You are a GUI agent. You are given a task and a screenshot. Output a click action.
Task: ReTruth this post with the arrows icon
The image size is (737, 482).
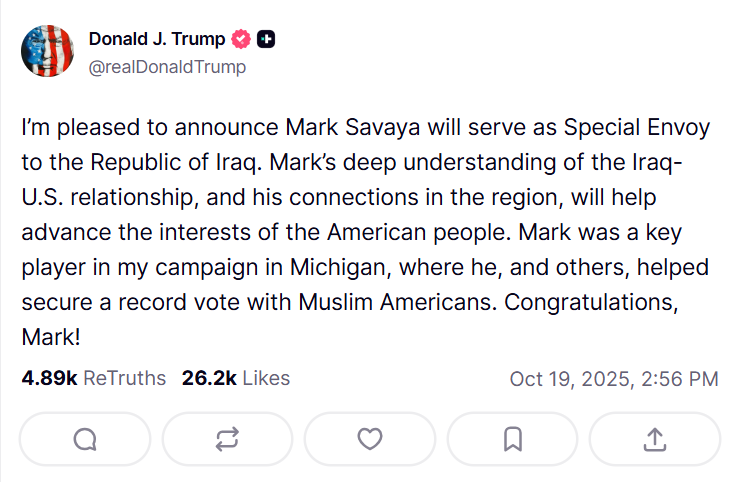click(227, 439)
